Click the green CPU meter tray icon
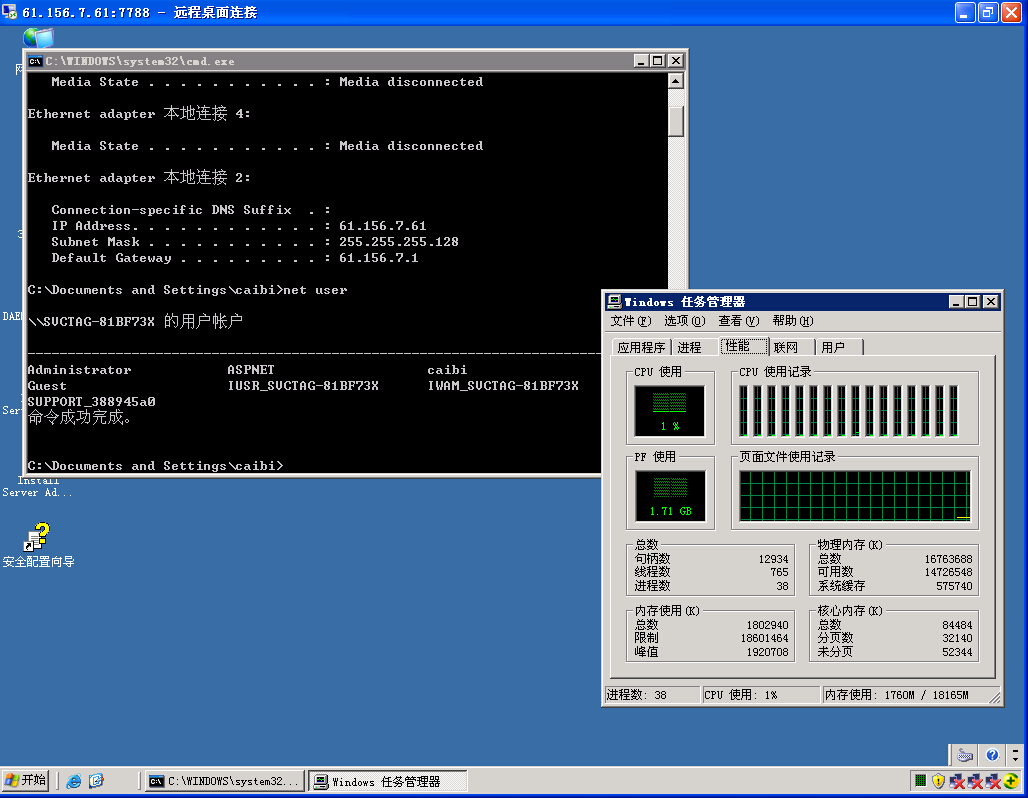Viewport: 1028px width, 798px height. pyautogui.click(x=920, y=780)
